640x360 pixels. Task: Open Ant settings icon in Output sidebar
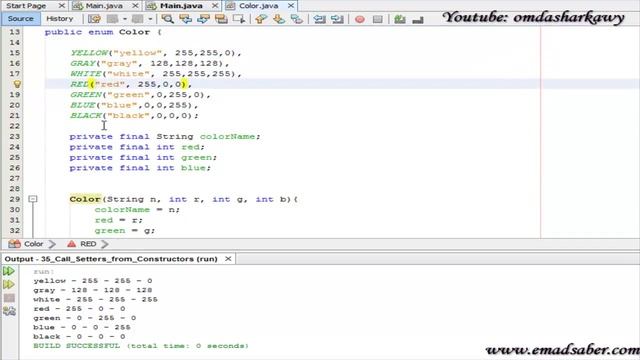[9, 311]
